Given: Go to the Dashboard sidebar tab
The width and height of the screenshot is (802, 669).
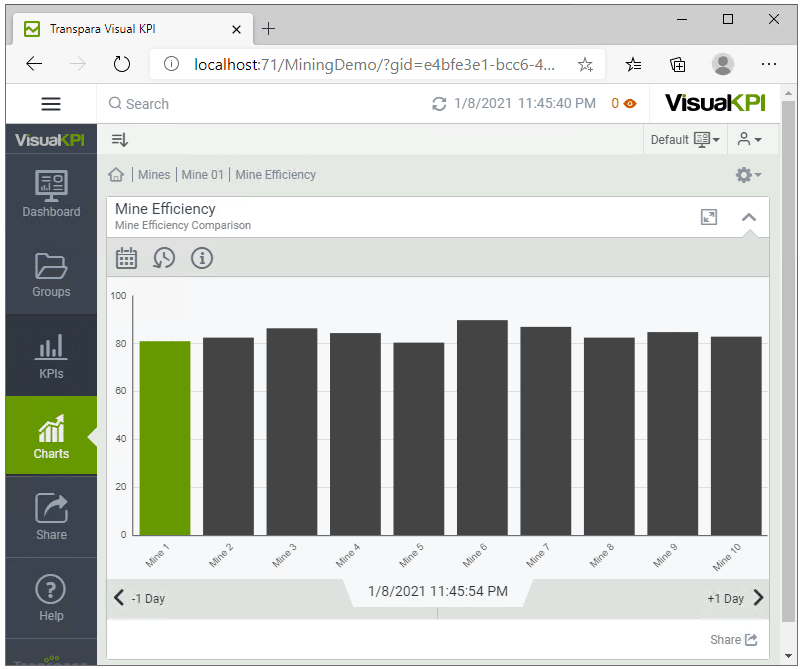Looking at the screenshot, I should 51,194.
